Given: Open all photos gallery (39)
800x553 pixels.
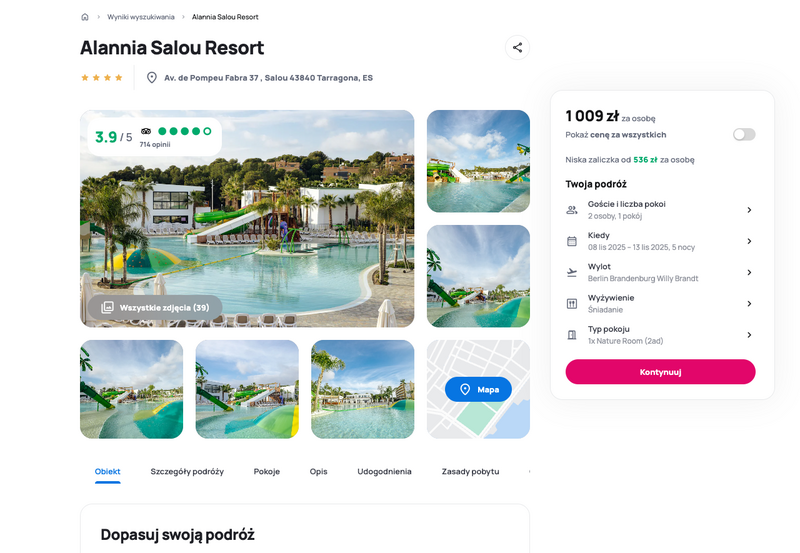Looking at the screenshot, I should tap(155, 308).
